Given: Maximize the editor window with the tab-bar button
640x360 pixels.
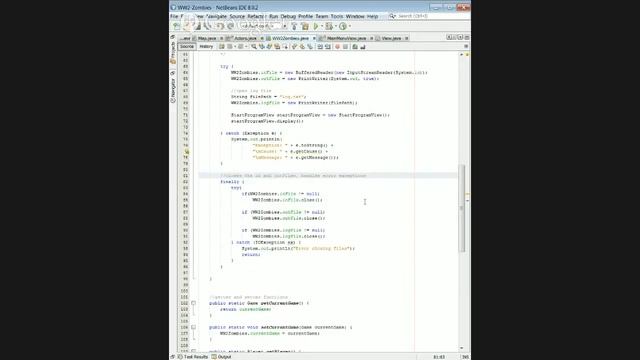Looking at the screenshot, I should [x=467, y=37].
